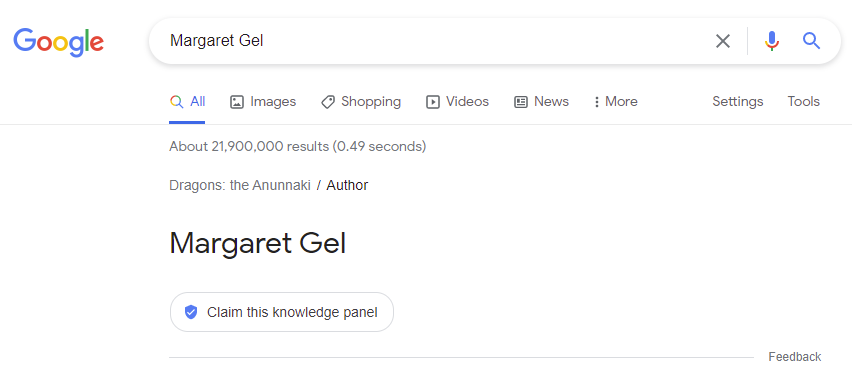Start voice search with the microphone icon
This screenshot has width=852, height=388.
(x=772, y=41)
